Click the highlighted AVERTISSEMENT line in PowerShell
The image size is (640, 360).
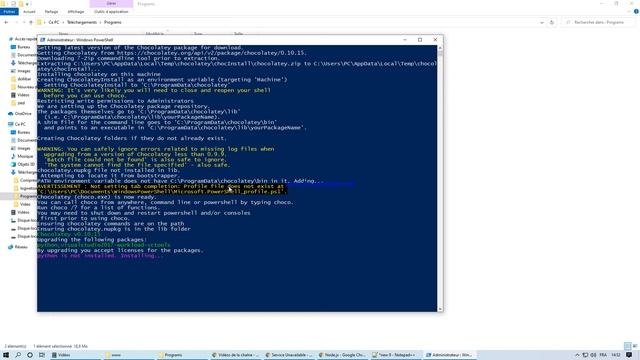162,189
